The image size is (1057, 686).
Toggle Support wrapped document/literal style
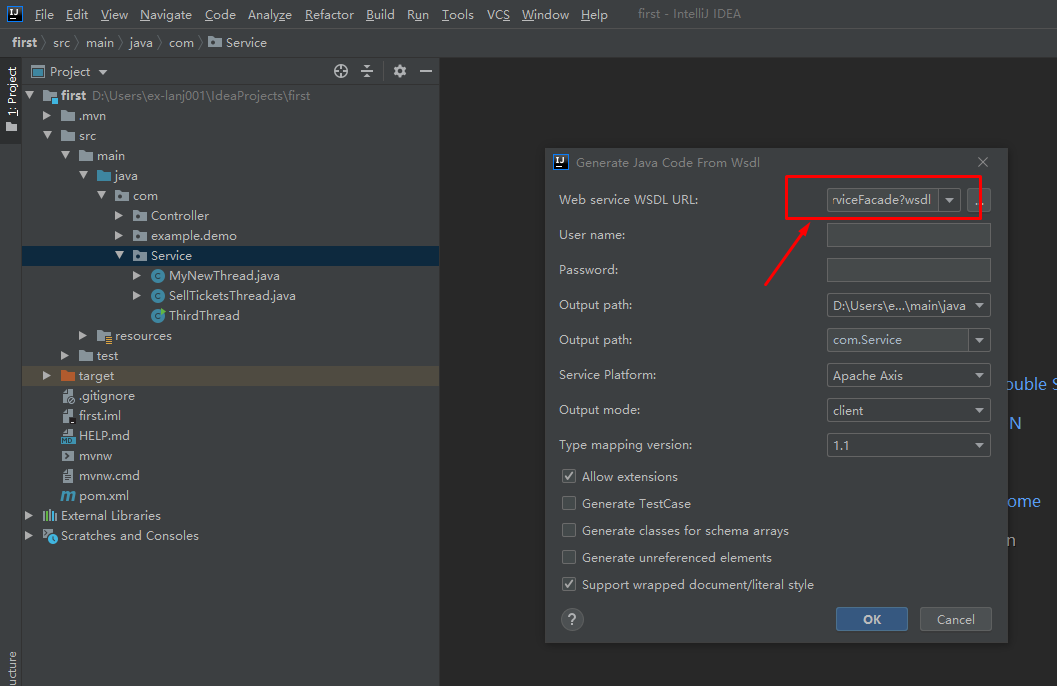click(569, 584)
